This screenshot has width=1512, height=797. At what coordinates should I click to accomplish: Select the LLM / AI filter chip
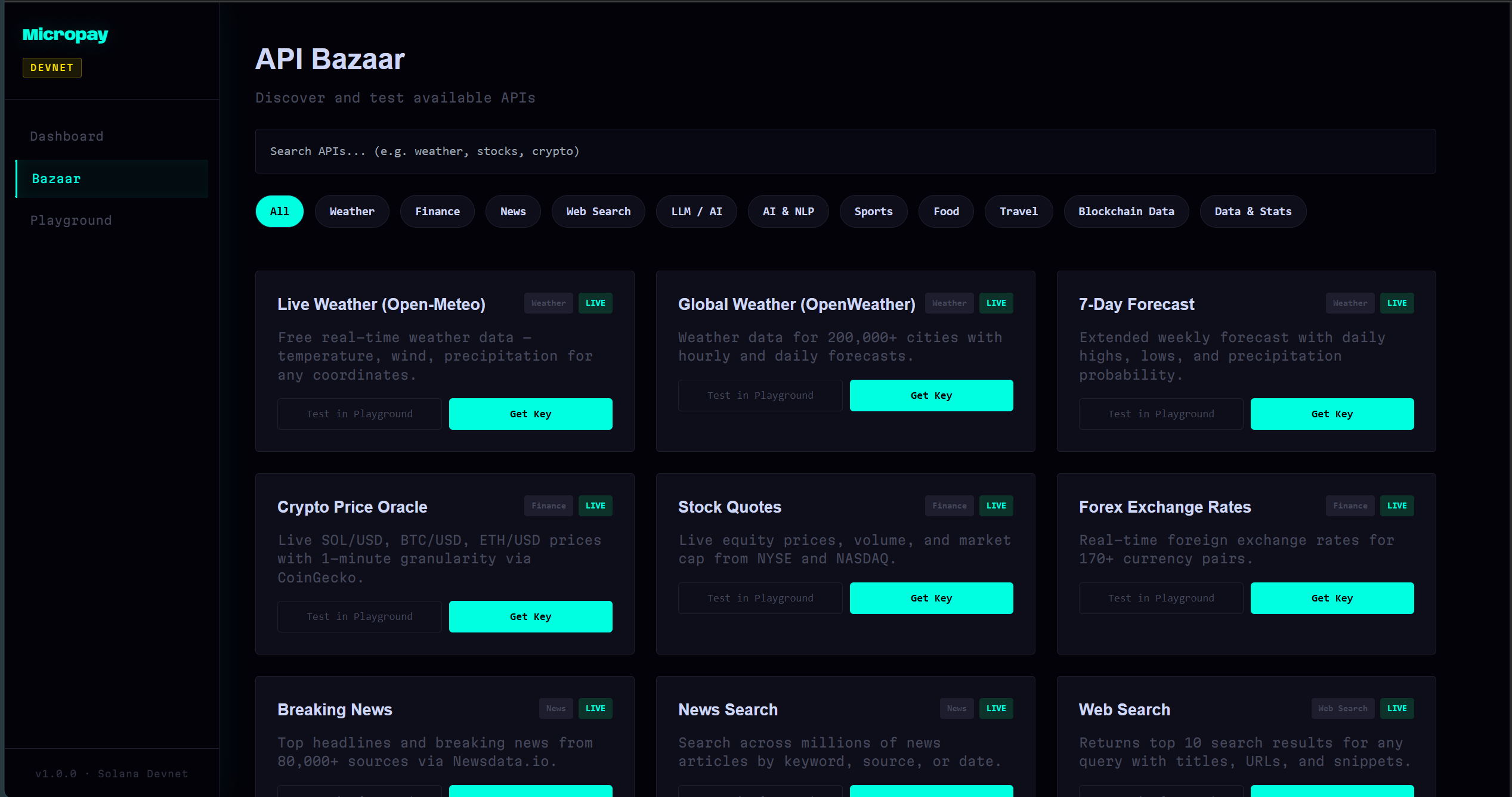click(696, 212)
